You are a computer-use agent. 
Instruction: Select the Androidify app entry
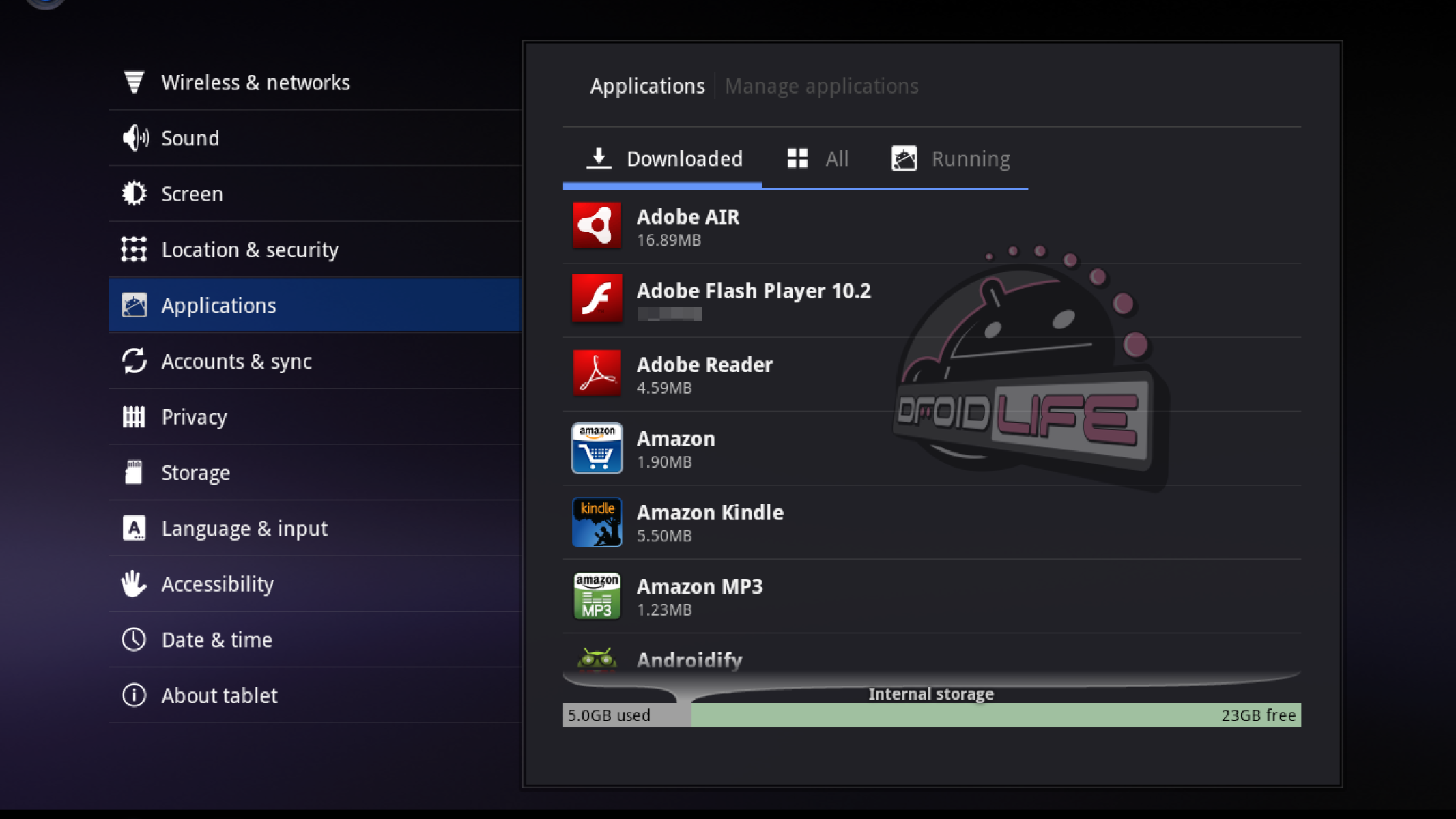coord(689,660)
